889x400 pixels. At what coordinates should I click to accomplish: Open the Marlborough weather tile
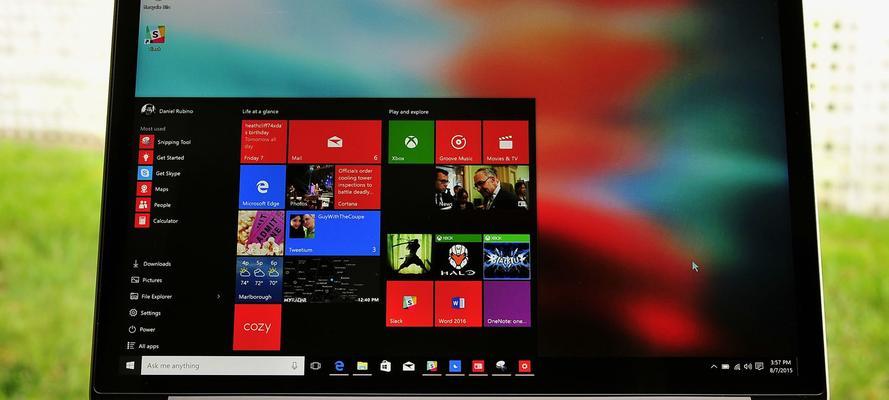click(x=259, y=279)
